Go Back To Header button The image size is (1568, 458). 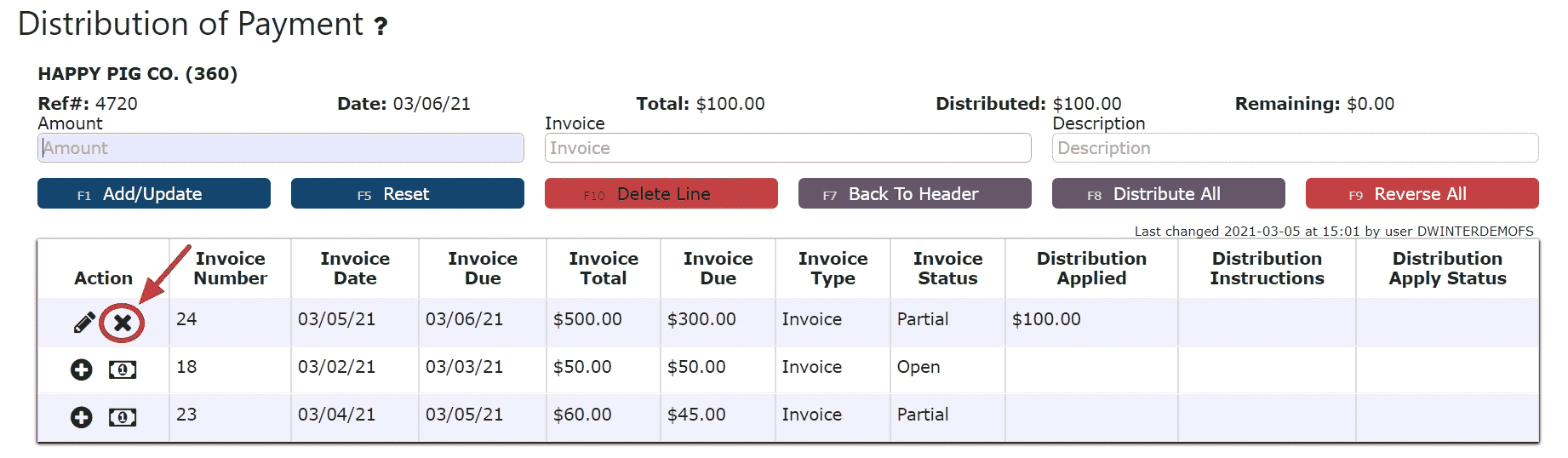(x=914, y=194)
